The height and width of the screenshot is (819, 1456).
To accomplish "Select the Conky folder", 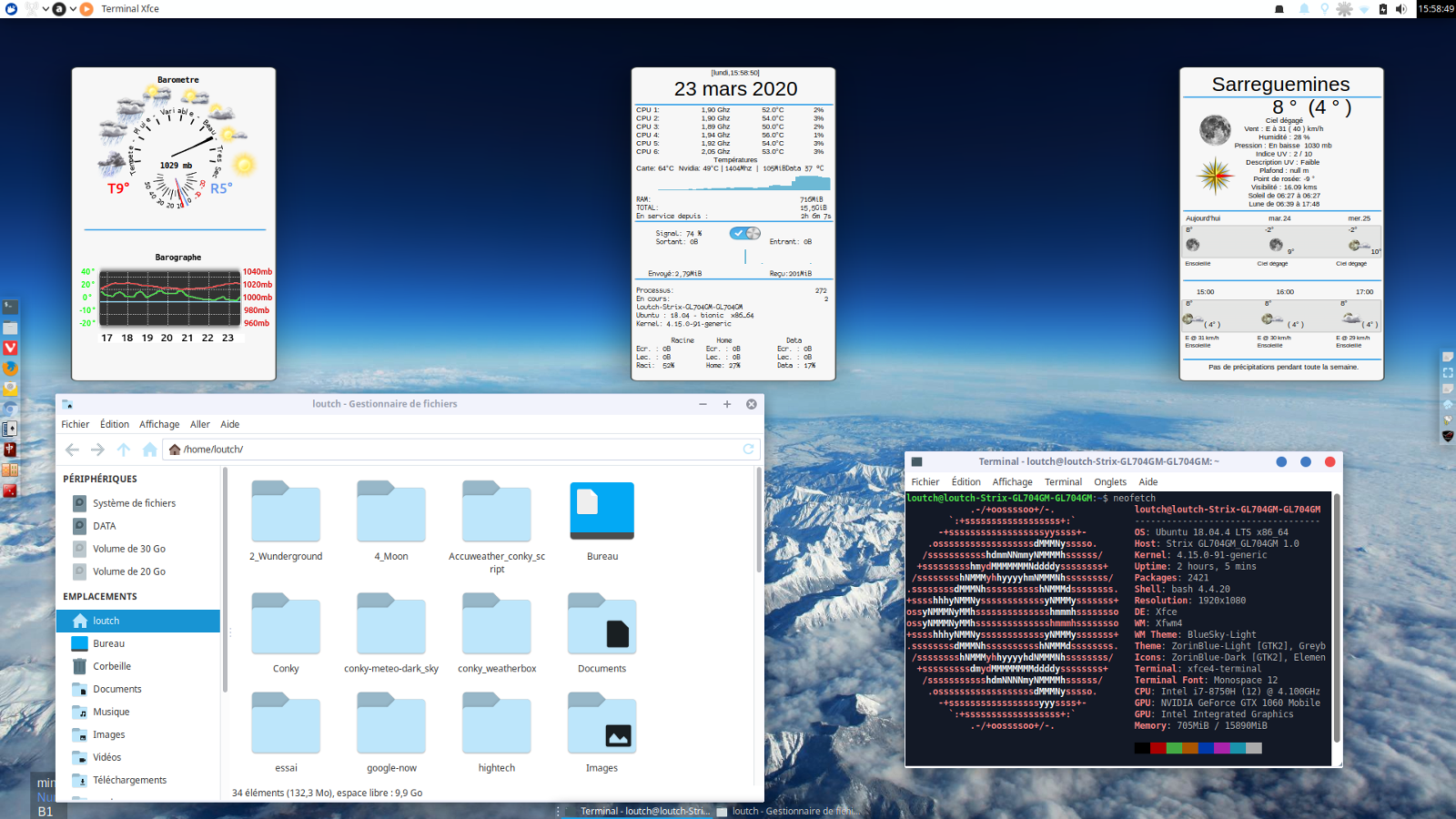I will pos(286,632).
